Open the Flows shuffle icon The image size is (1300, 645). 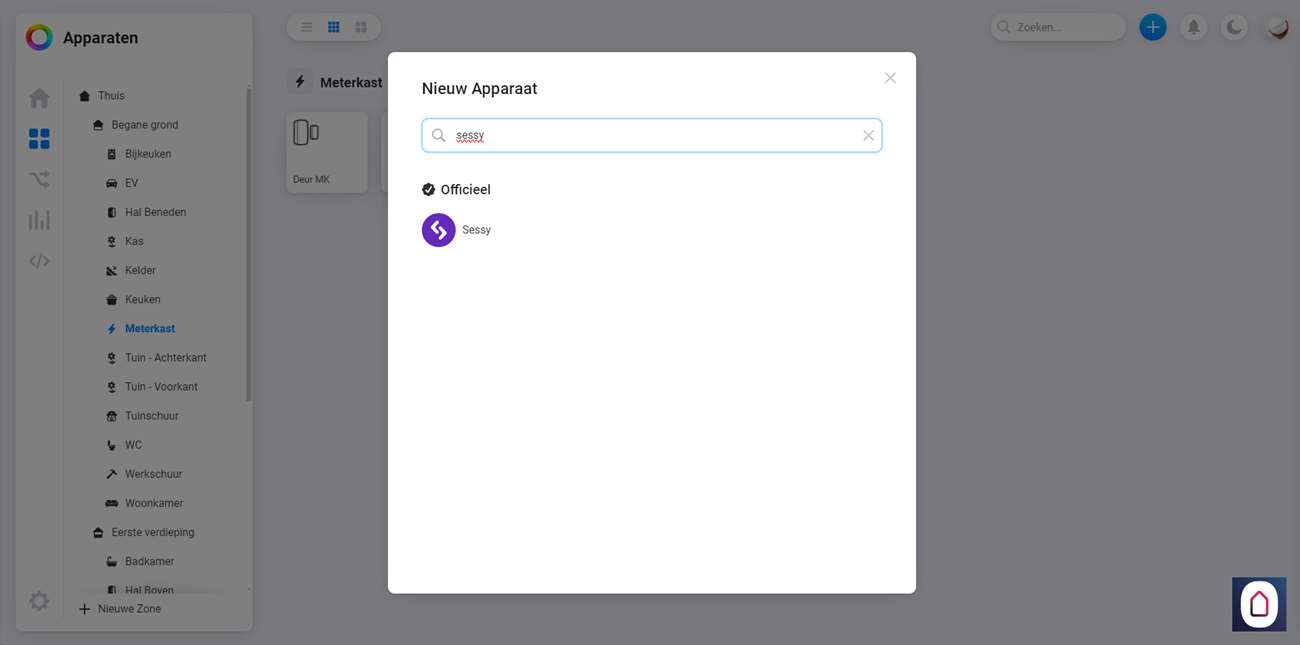(x=39, y=179)
